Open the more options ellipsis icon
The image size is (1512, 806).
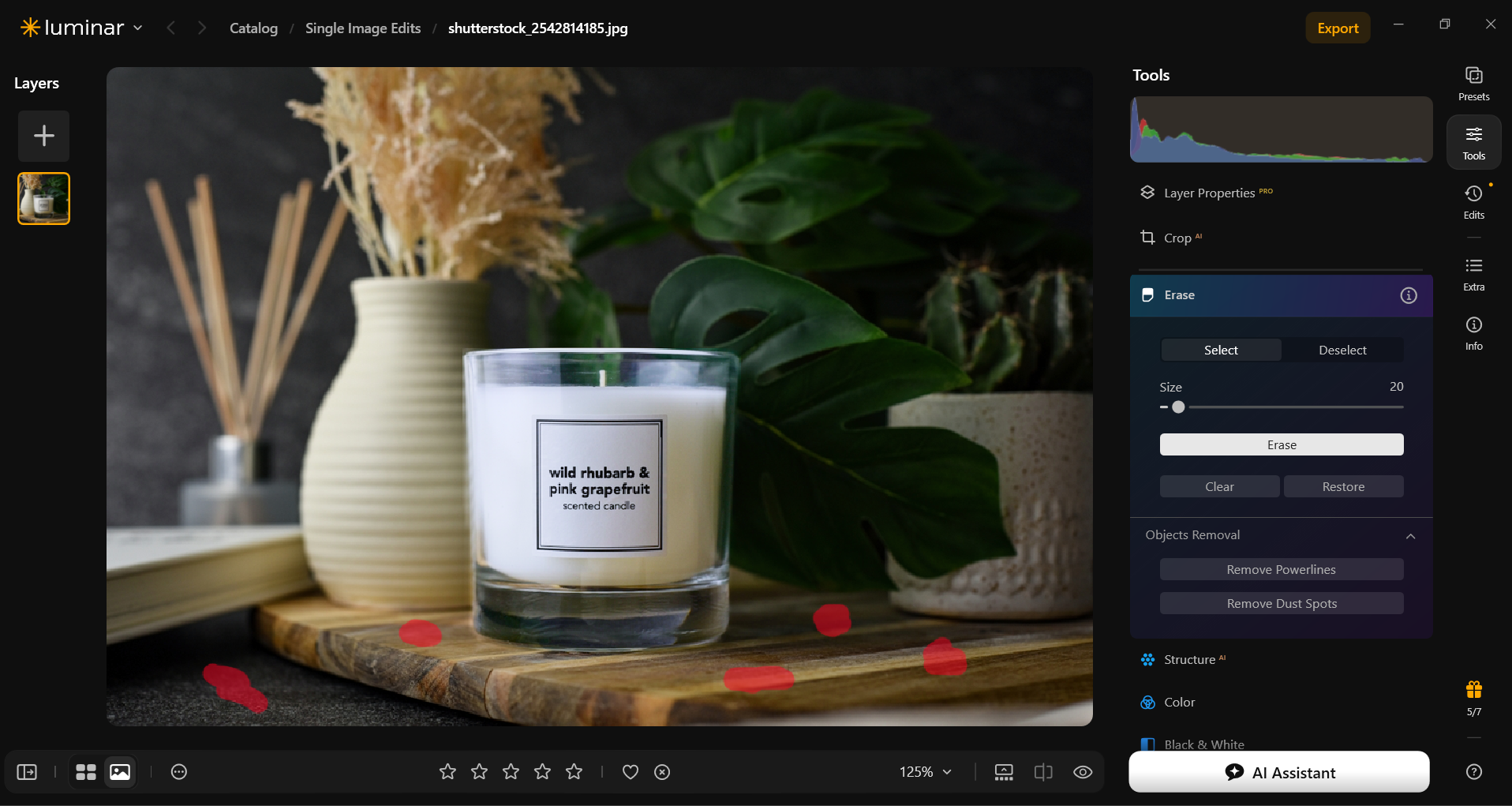point(179,772)
